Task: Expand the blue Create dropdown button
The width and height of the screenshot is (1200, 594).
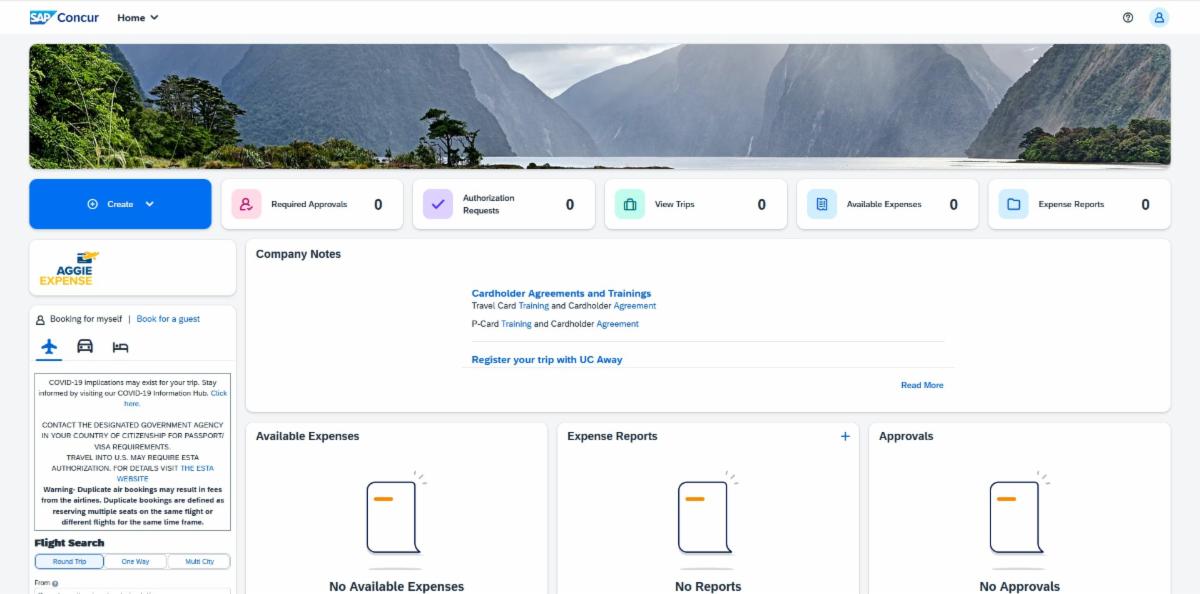Action: point(120,204)
